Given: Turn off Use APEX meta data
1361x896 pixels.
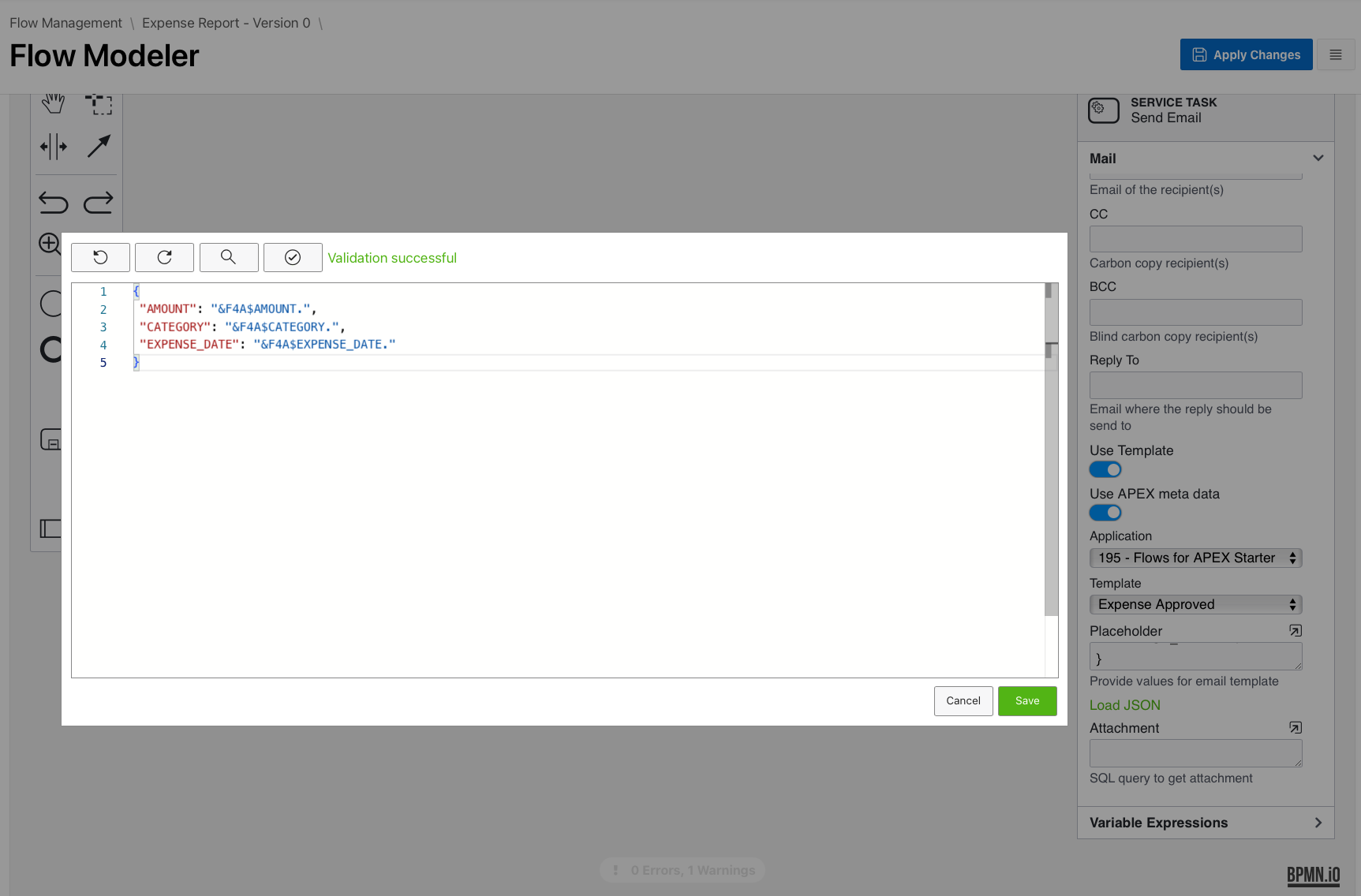Looking at the screenshot, I should coord(1105,512).
